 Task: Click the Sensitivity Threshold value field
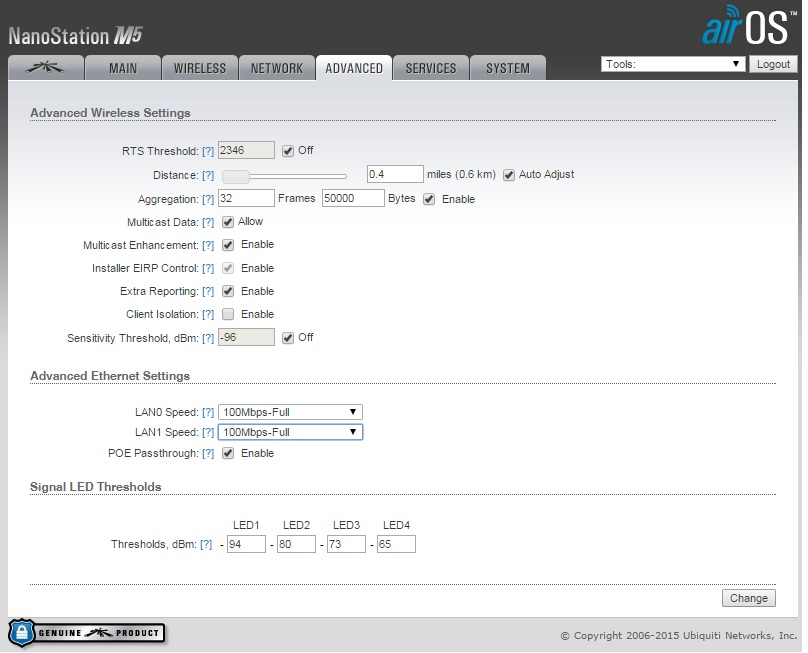click(246, 337)
